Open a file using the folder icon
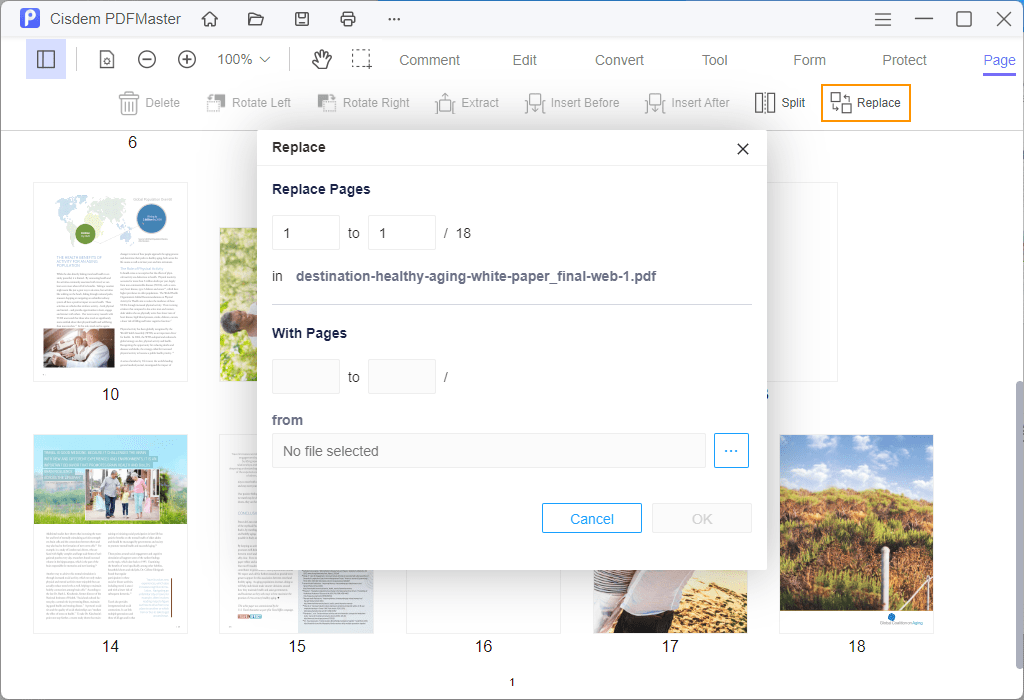This screenshot has width=1024, height=700. 256,19
